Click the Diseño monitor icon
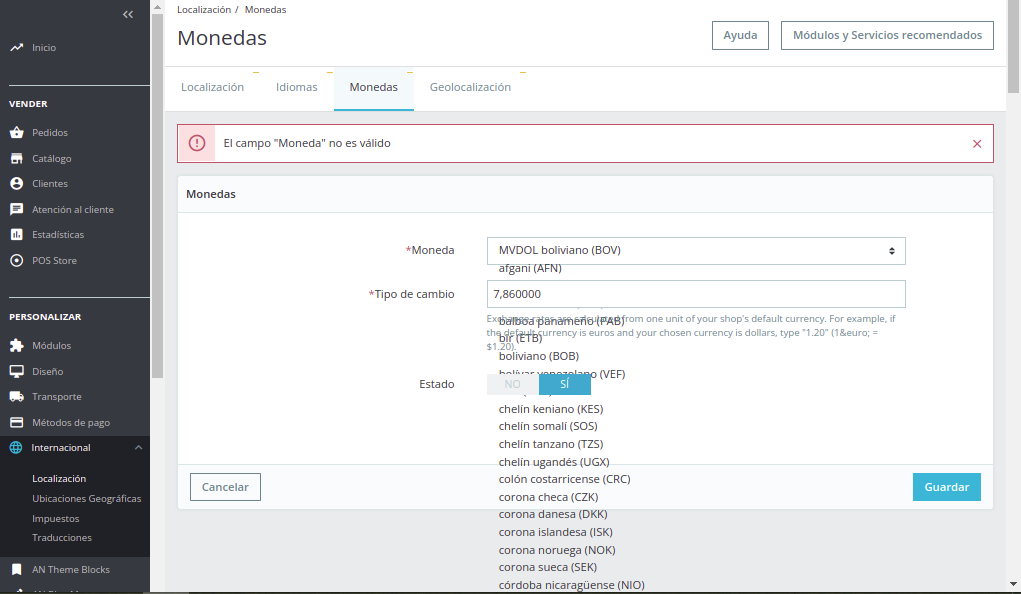 pos(16,371)
